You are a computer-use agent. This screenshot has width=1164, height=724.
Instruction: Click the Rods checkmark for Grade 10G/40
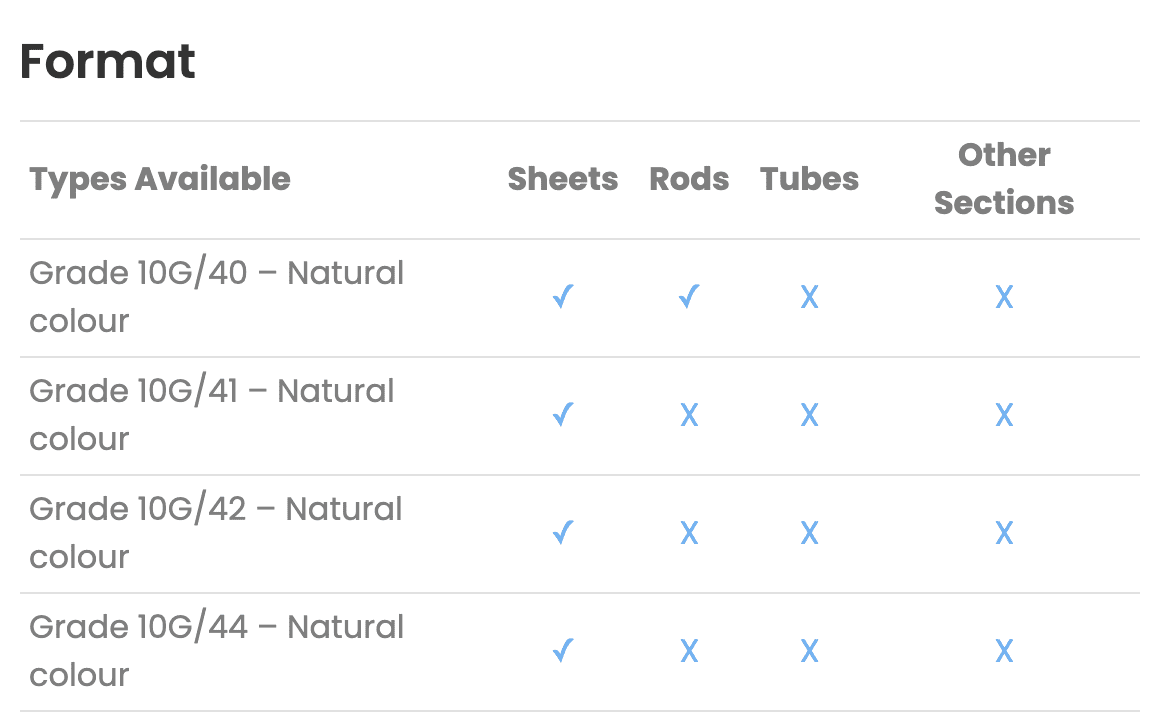coord(689,297)
